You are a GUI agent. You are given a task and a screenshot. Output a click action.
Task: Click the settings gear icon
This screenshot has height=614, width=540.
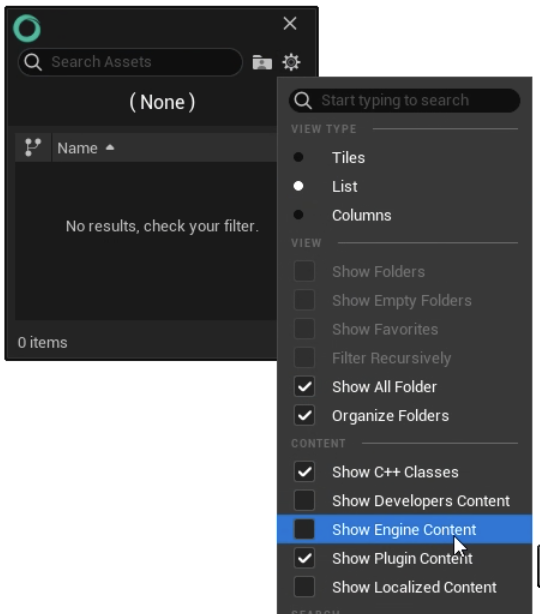coord(291,62)
